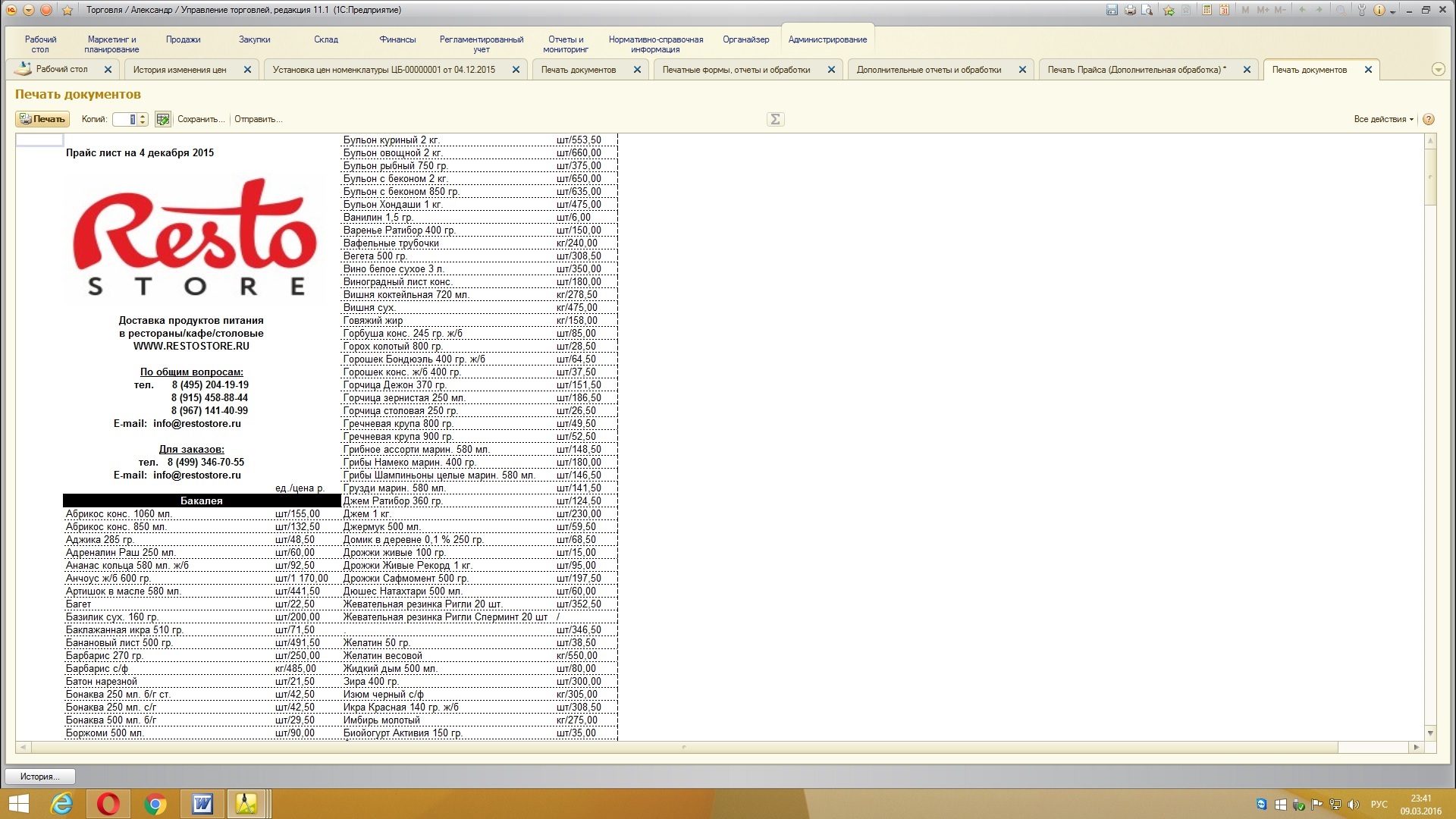Click the sum (Σ) icon
The image size is (1456, 819).
[x=775, y=119]
